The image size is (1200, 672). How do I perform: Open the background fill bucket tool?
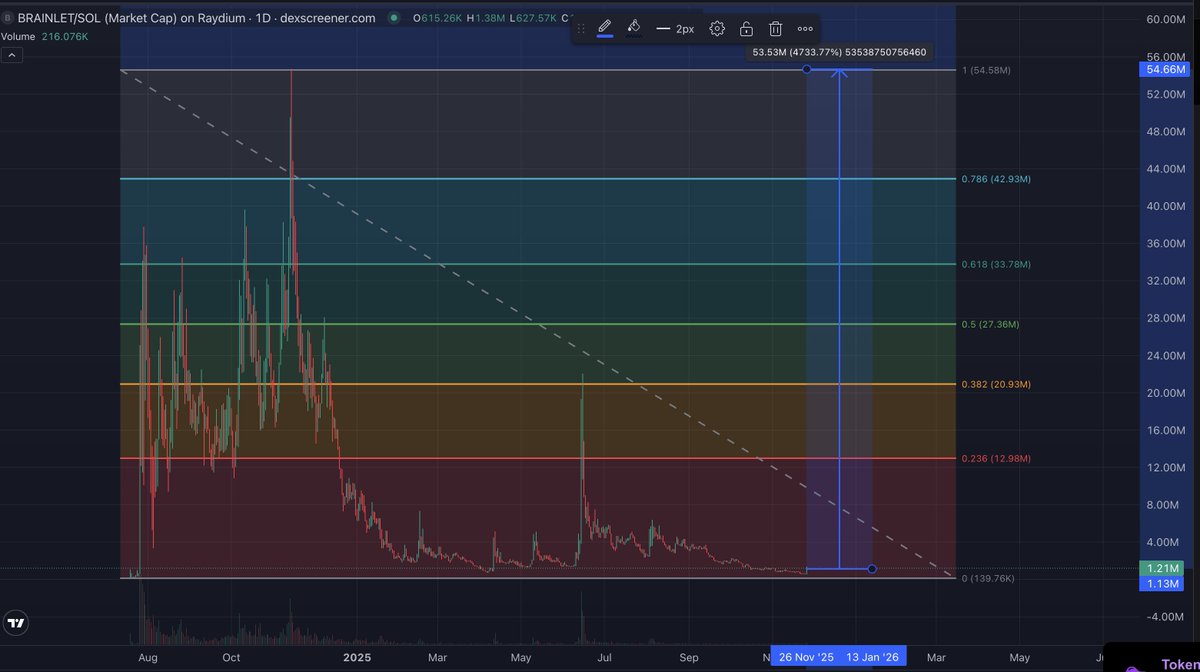(x=633, y=28)
